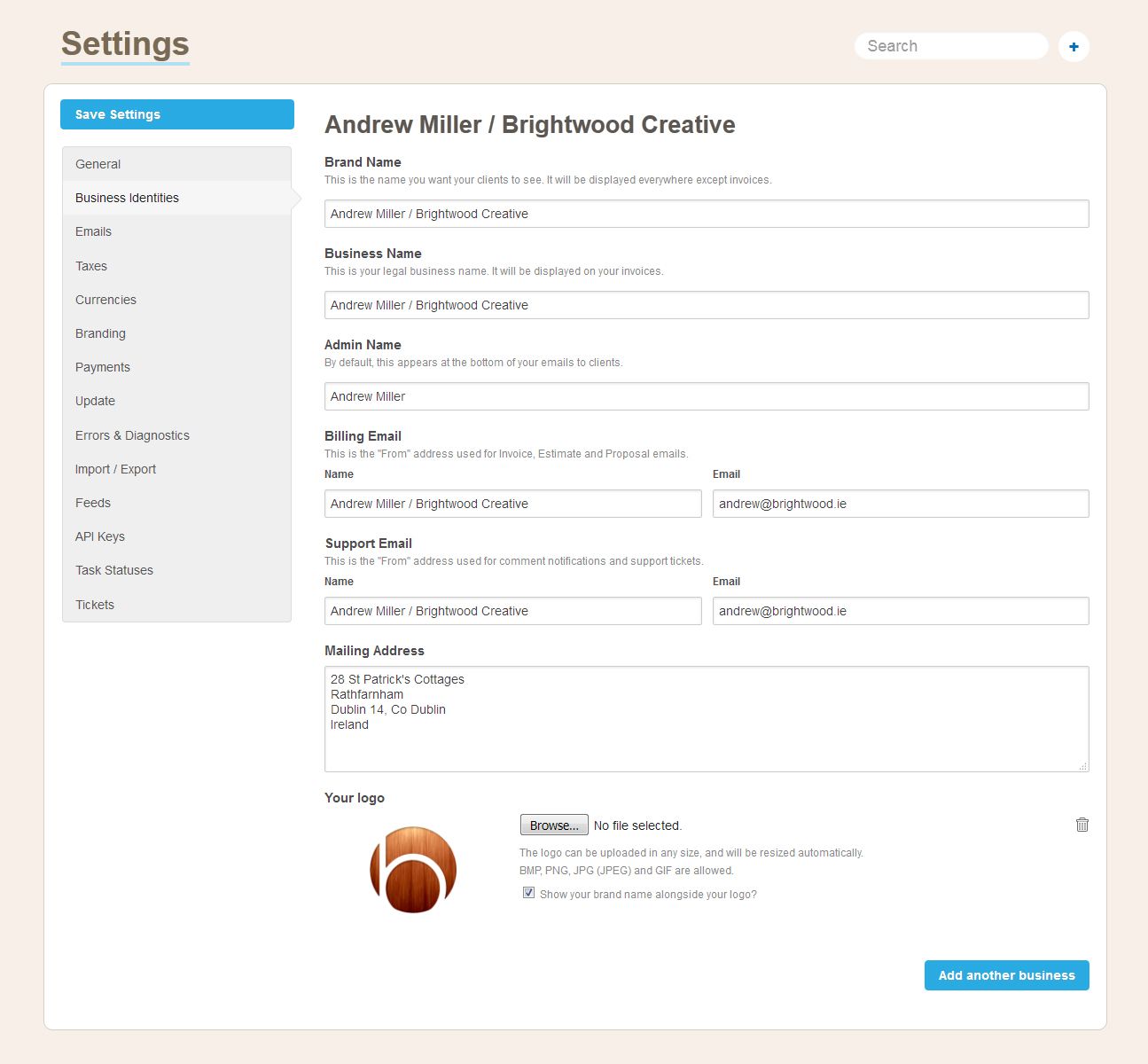The image size is (1148, 1064).
Task: Click the Mailing Address textarea resize handle
Action: coord(1083,766)
